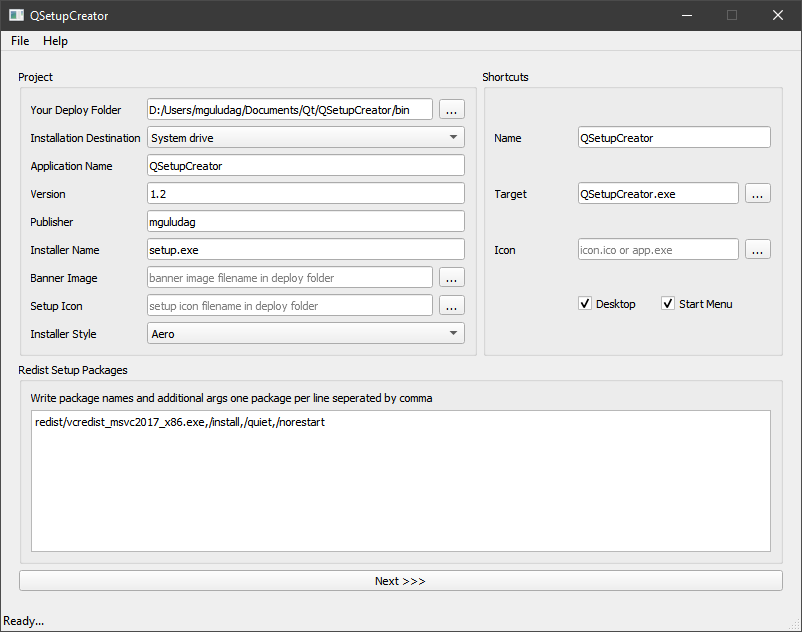Click the 'Redist Setup Packages' group label
The image size is (802, 632).
coord(73,370)
